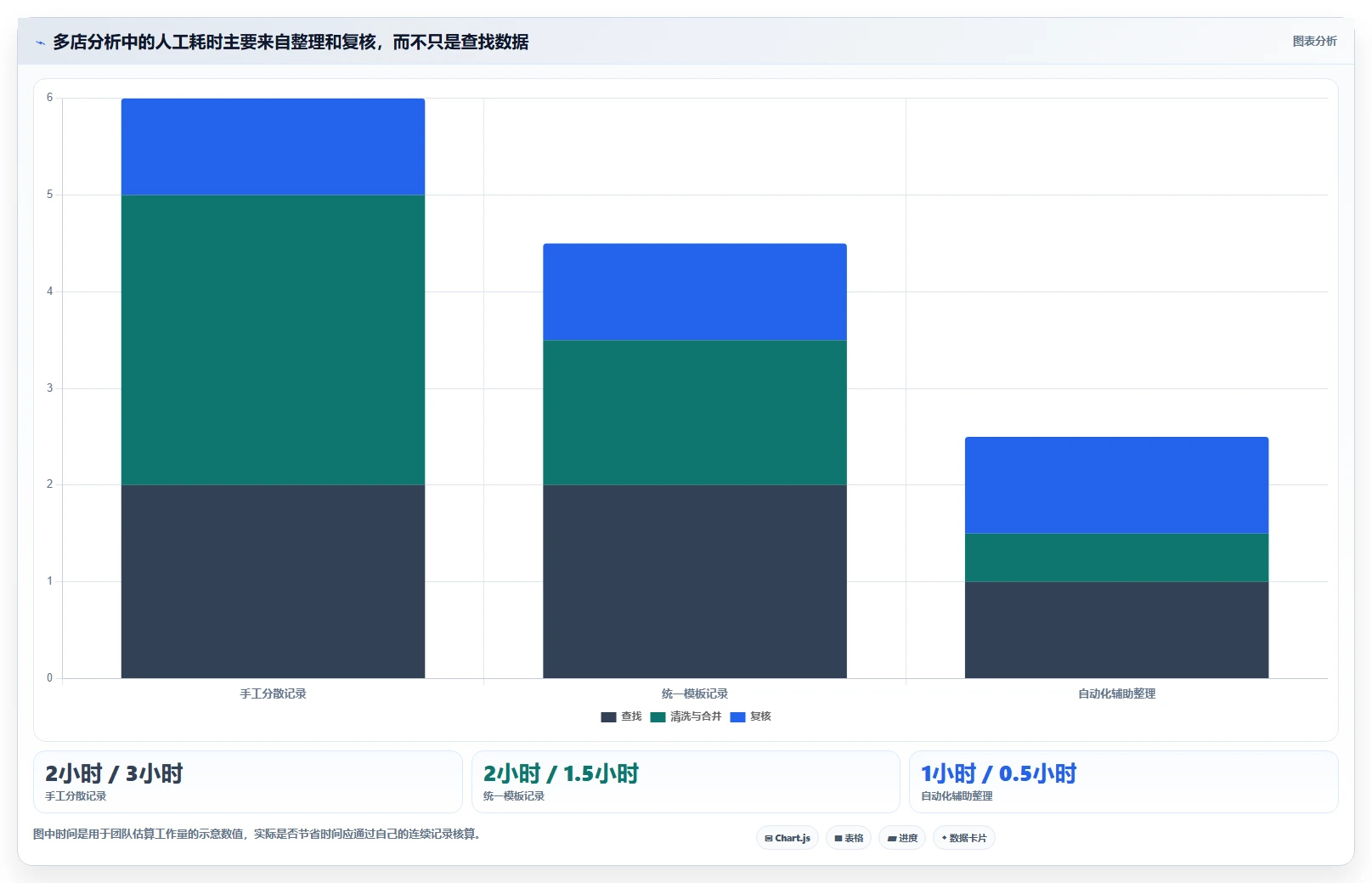Click y-axis tick label 2

coord(49,484)
